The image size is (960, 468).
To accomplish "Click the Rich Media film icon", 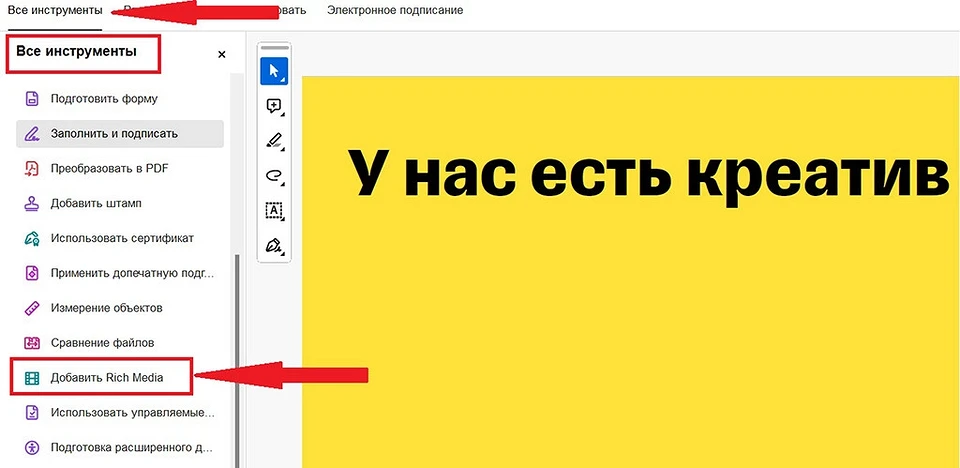I will [32, 378].
